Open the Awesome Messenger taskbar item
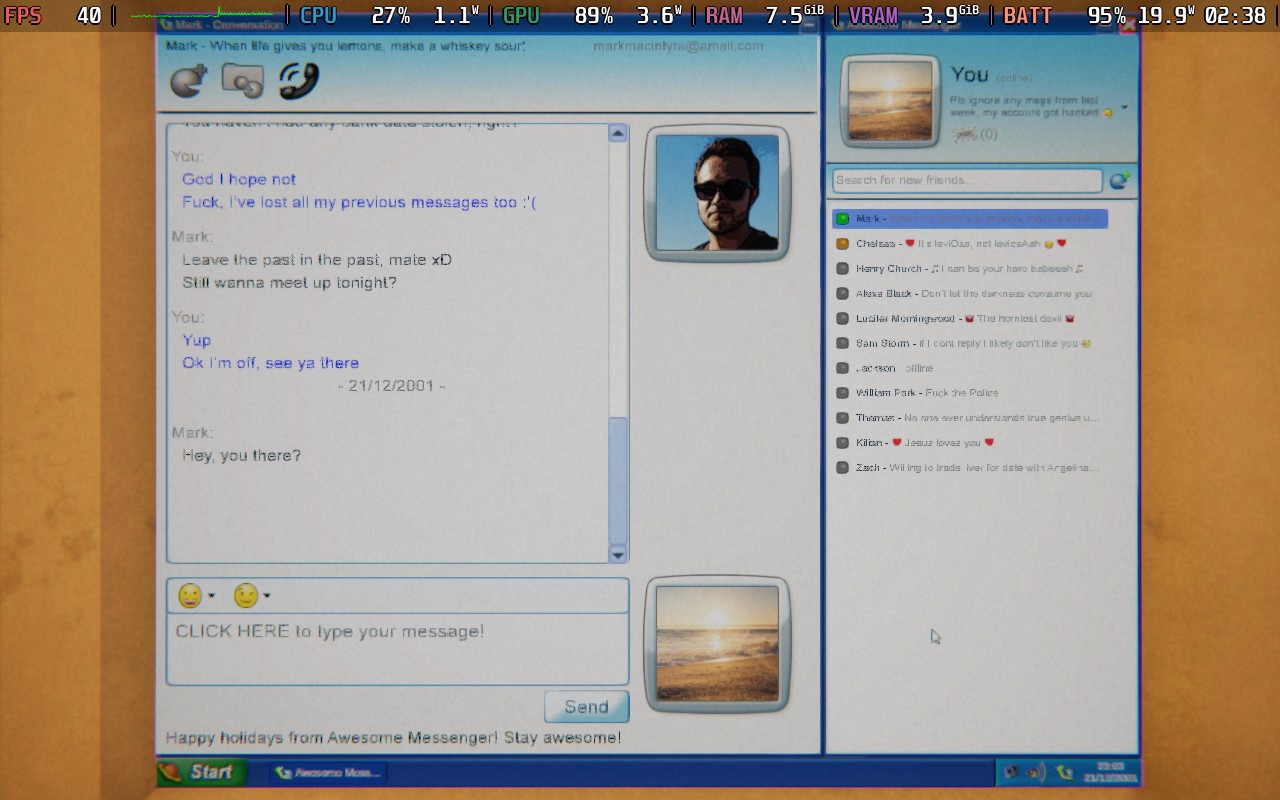1280x800 pixels. [327, 772]
